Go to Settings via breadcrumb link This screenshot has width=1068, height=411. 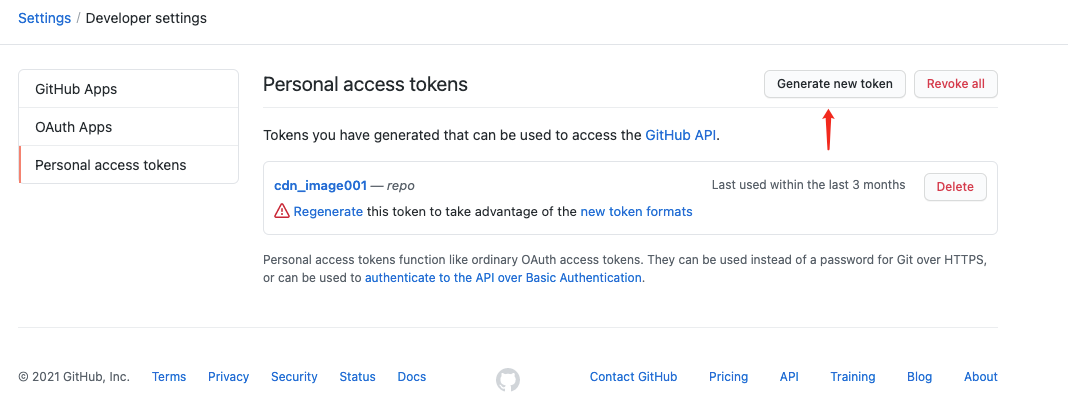coord(44,18)
